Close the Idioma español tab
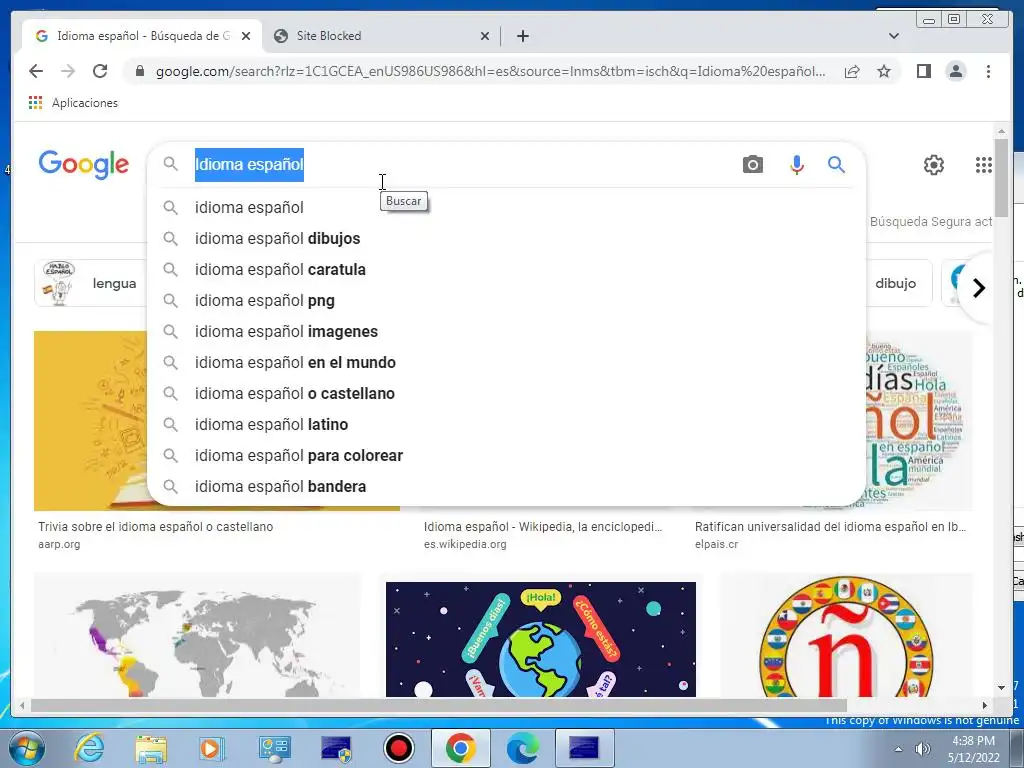Image resolution: width=1024 pixels, height=768 pixels. [246, 36]
